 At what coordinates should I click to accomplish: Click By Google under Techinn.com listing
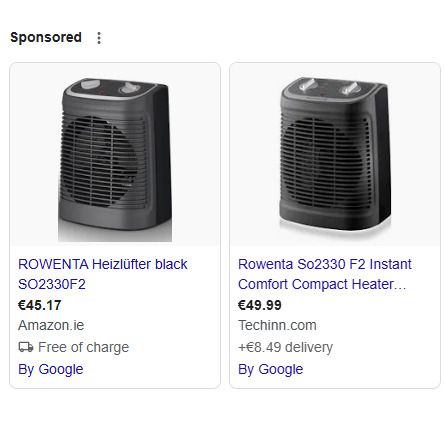[x=270, y=369]
